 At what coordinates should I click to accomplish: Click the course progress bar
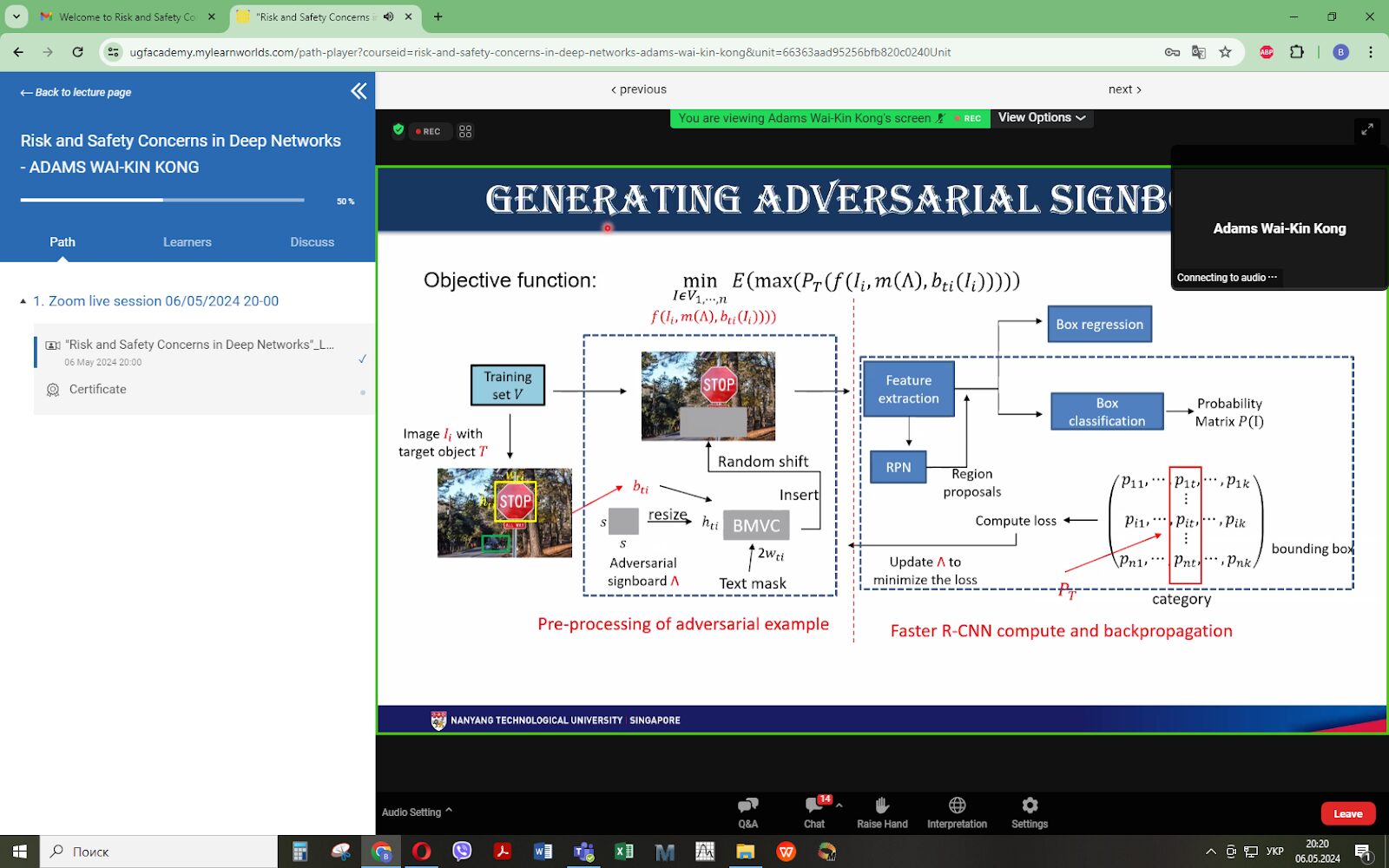[162, 200]
